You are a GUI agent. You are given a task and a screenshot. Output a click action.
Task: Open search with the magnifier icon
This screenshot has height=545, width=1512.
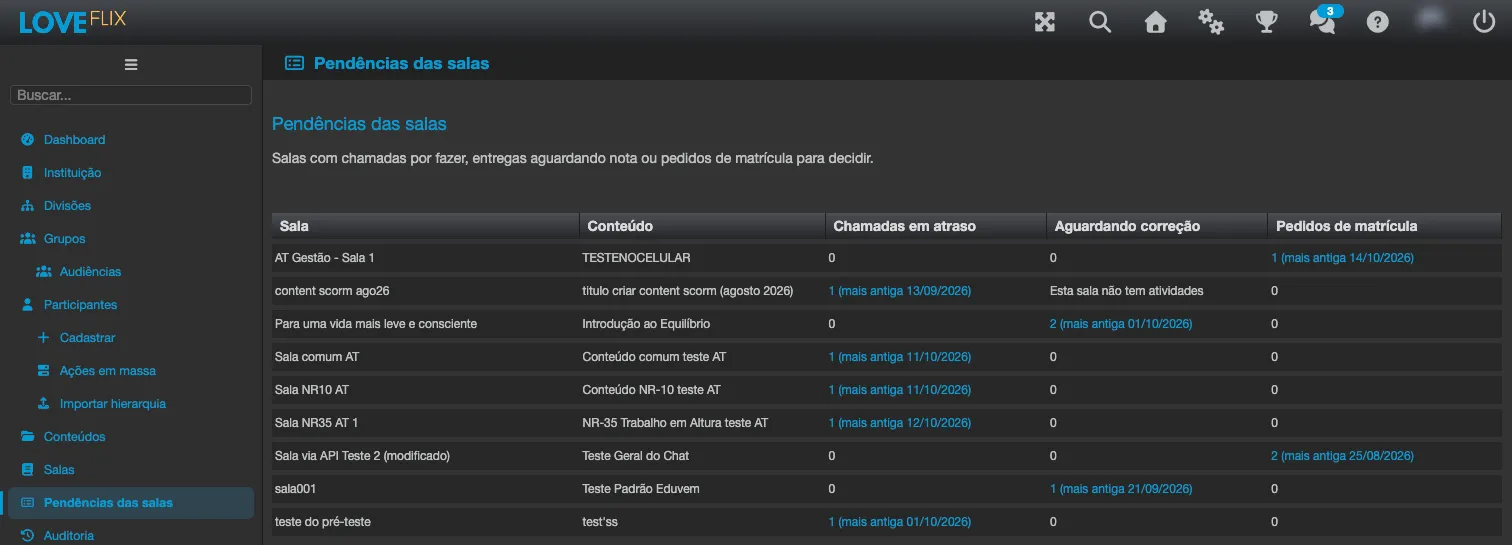coord(1100,22)
